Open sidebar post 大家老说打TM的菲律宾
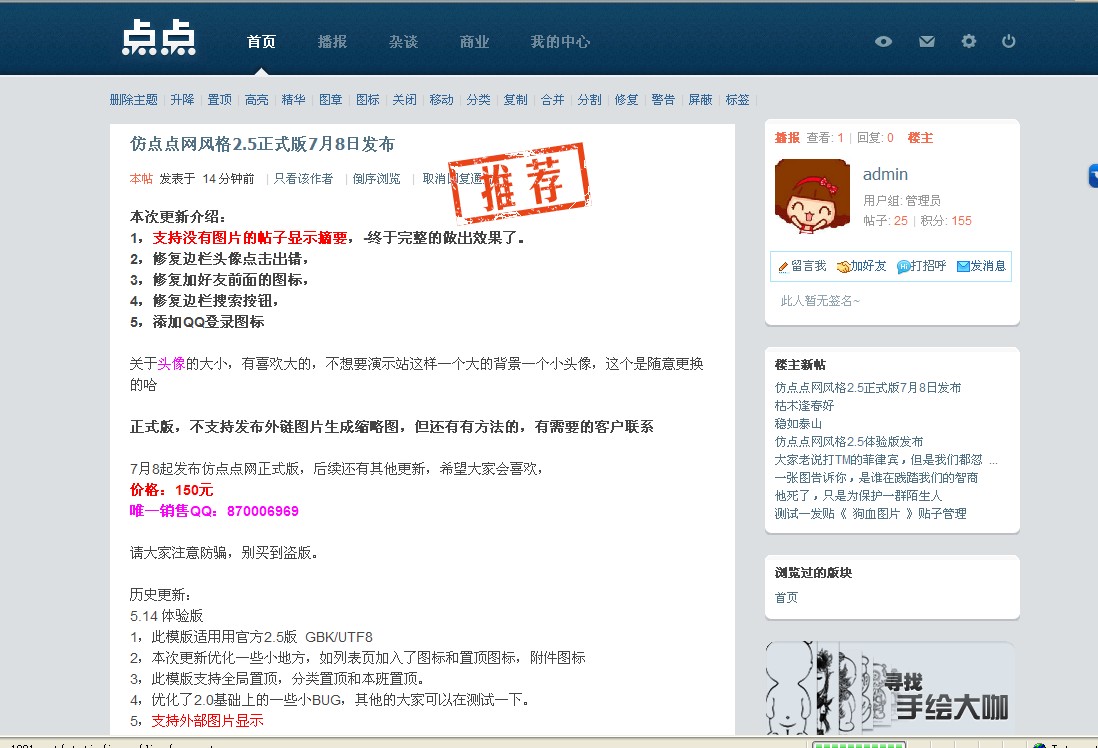Viewport: 1098px width, 748px height. point(886,459)
